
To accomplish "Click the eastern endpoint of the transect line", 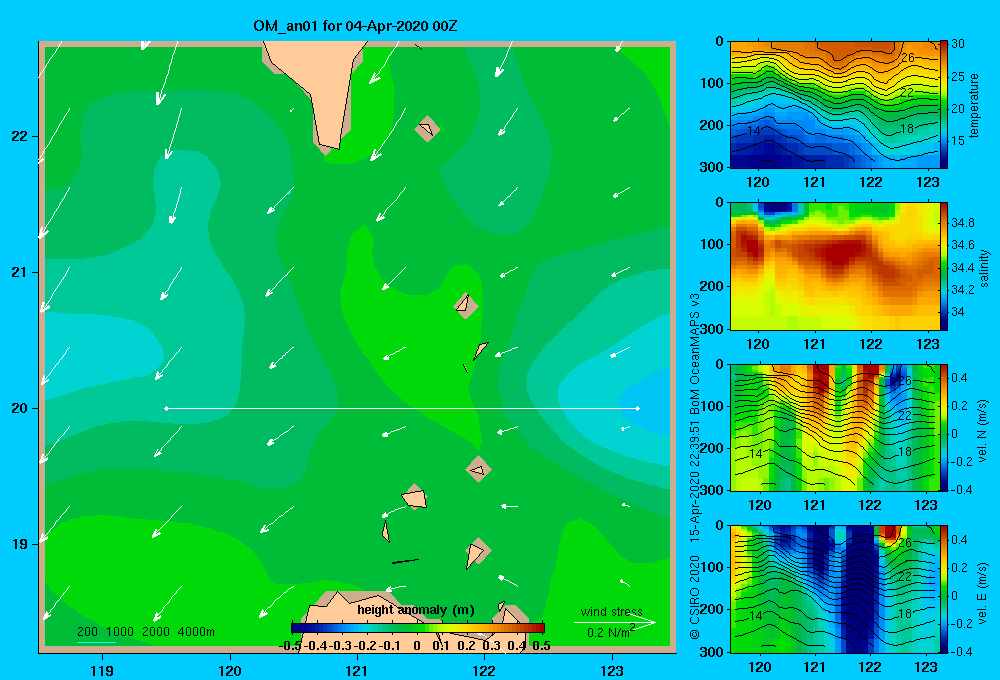I will 638,408.
